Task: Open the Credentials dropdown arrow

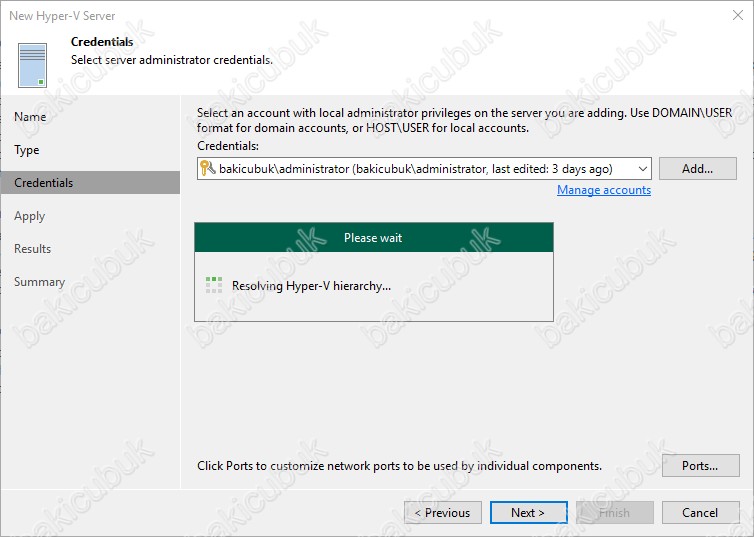Action: click(642, 169)
